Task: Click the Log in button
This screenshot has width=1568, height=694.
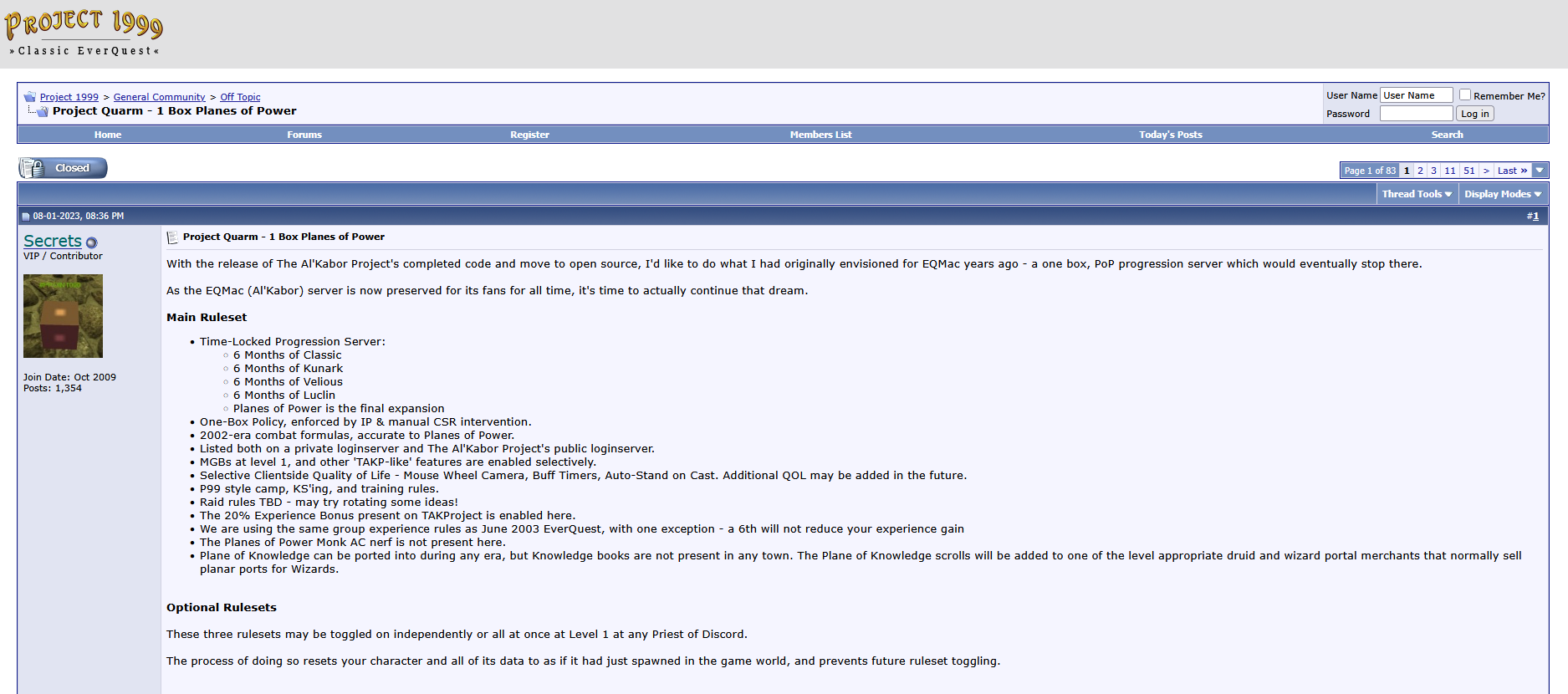Action: 1475,114
